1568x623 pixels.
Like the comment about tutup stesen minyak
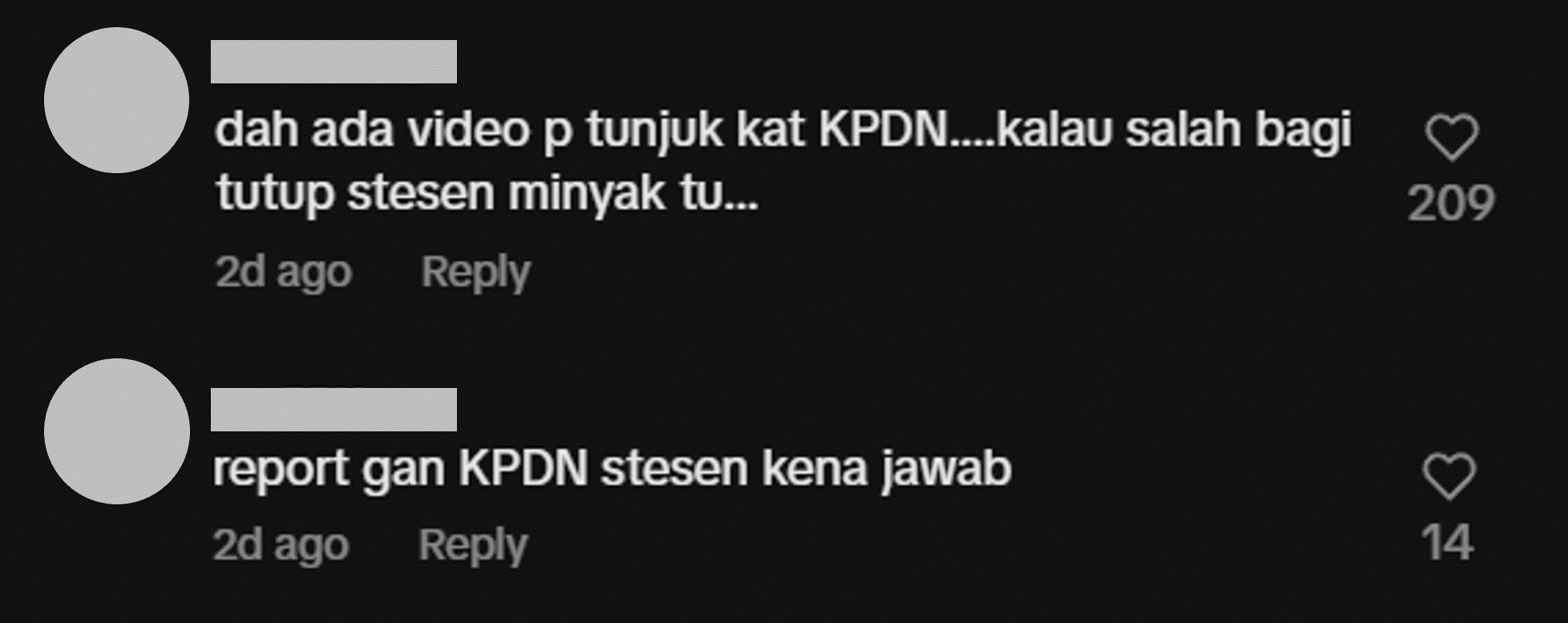tap(1452, 138)
